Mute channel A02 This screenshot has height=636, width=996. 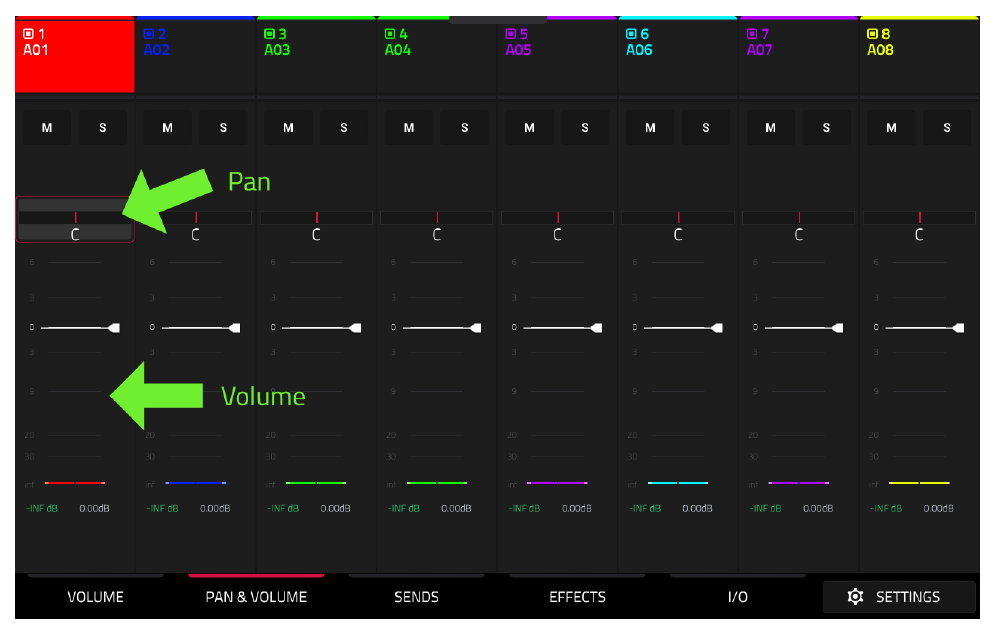pos(168,128)
